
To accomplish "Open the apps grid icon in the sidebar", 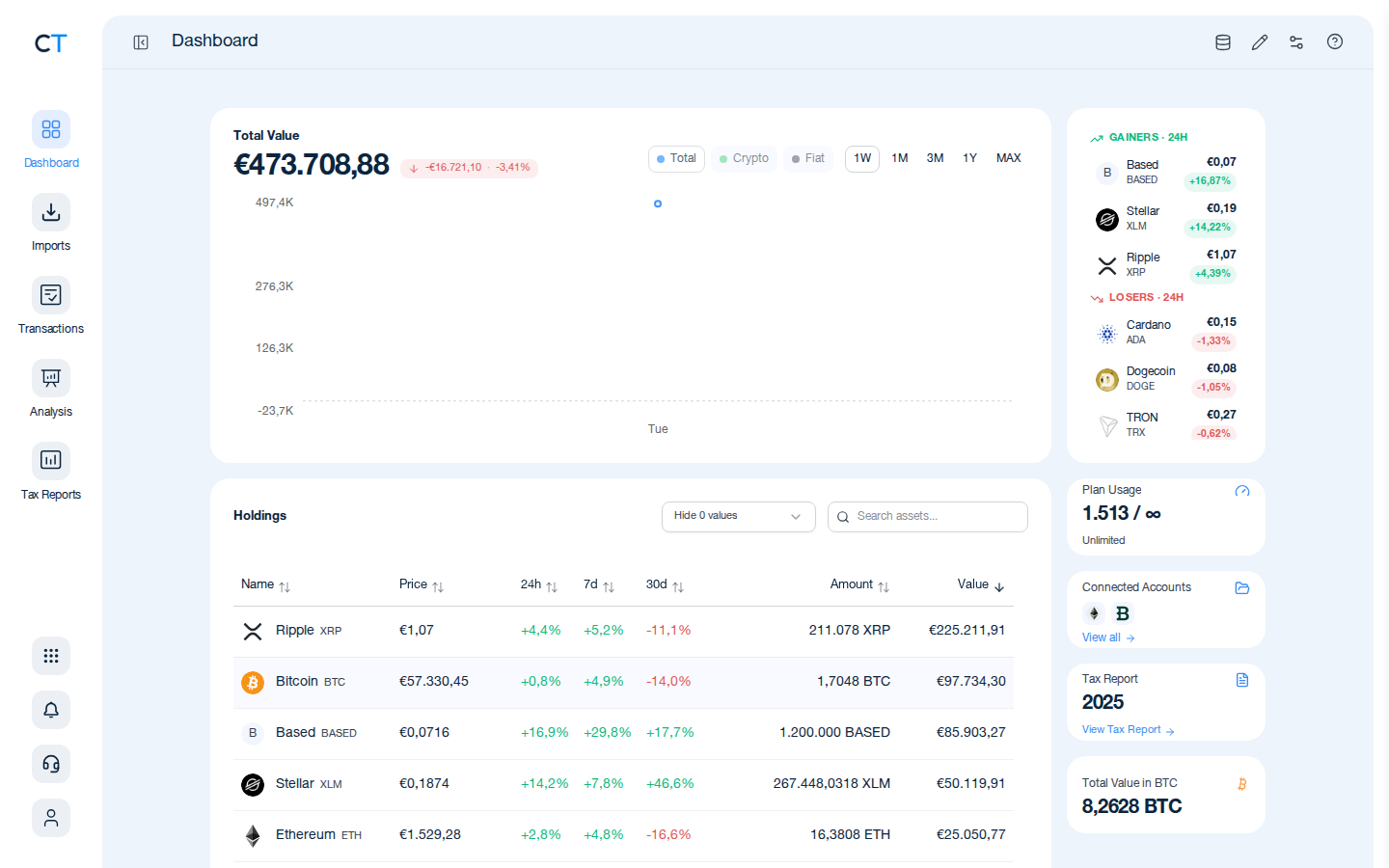I will tap(51, 656).
